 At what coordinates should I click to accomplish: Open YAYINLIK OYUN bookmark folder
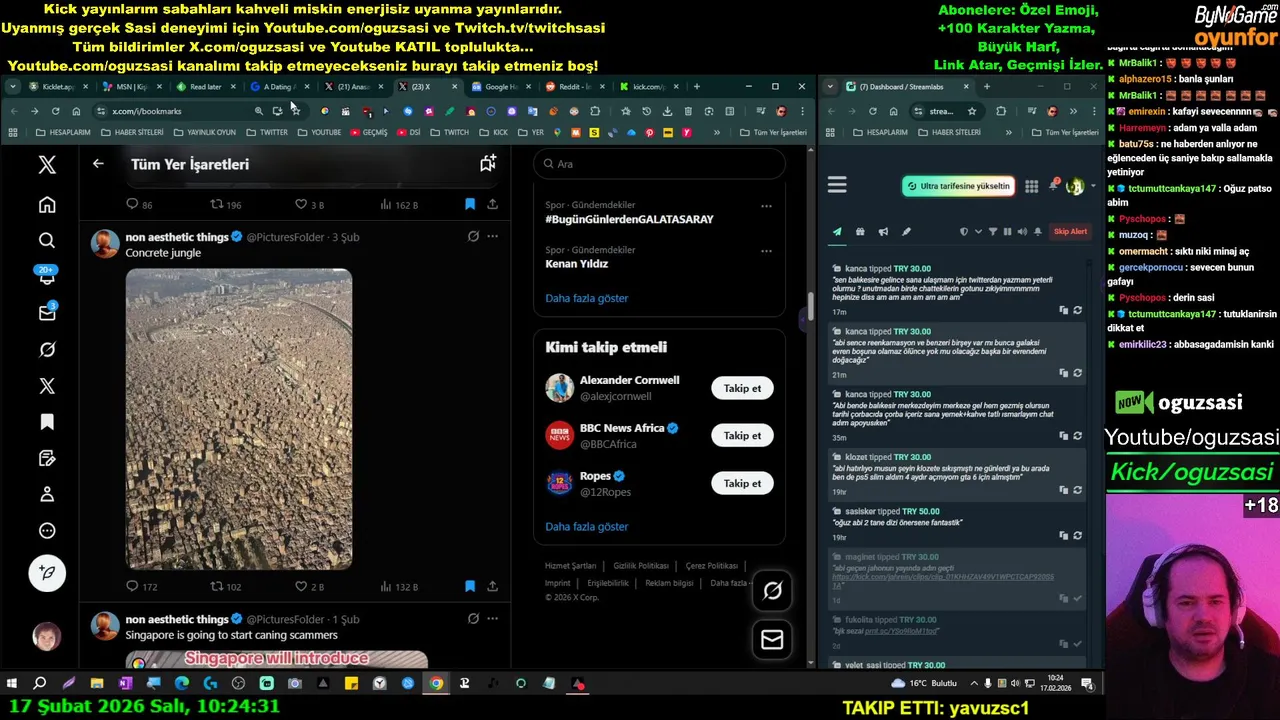click(204, 132)
